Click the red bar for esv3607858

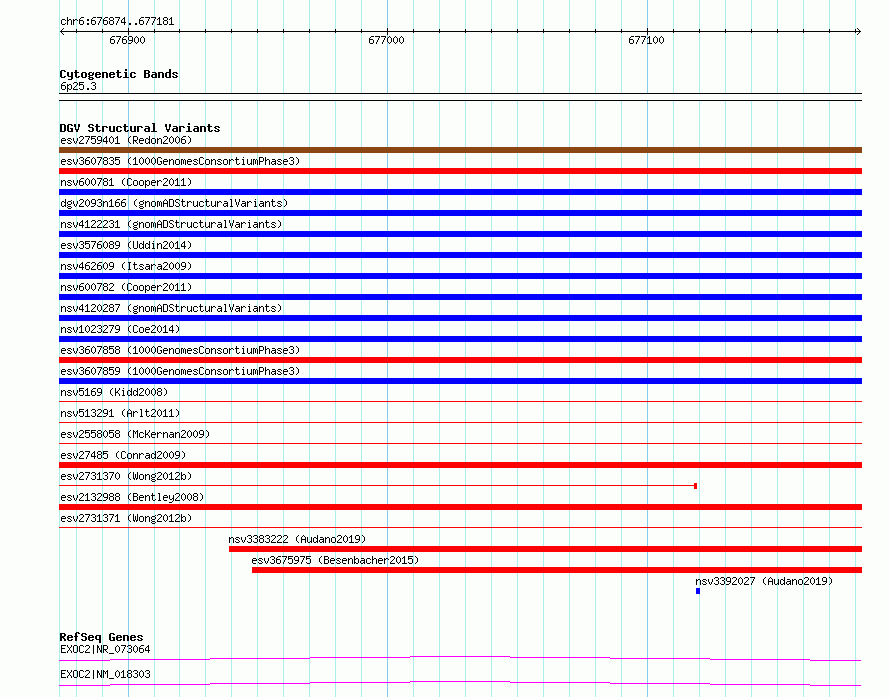point(460,360)
